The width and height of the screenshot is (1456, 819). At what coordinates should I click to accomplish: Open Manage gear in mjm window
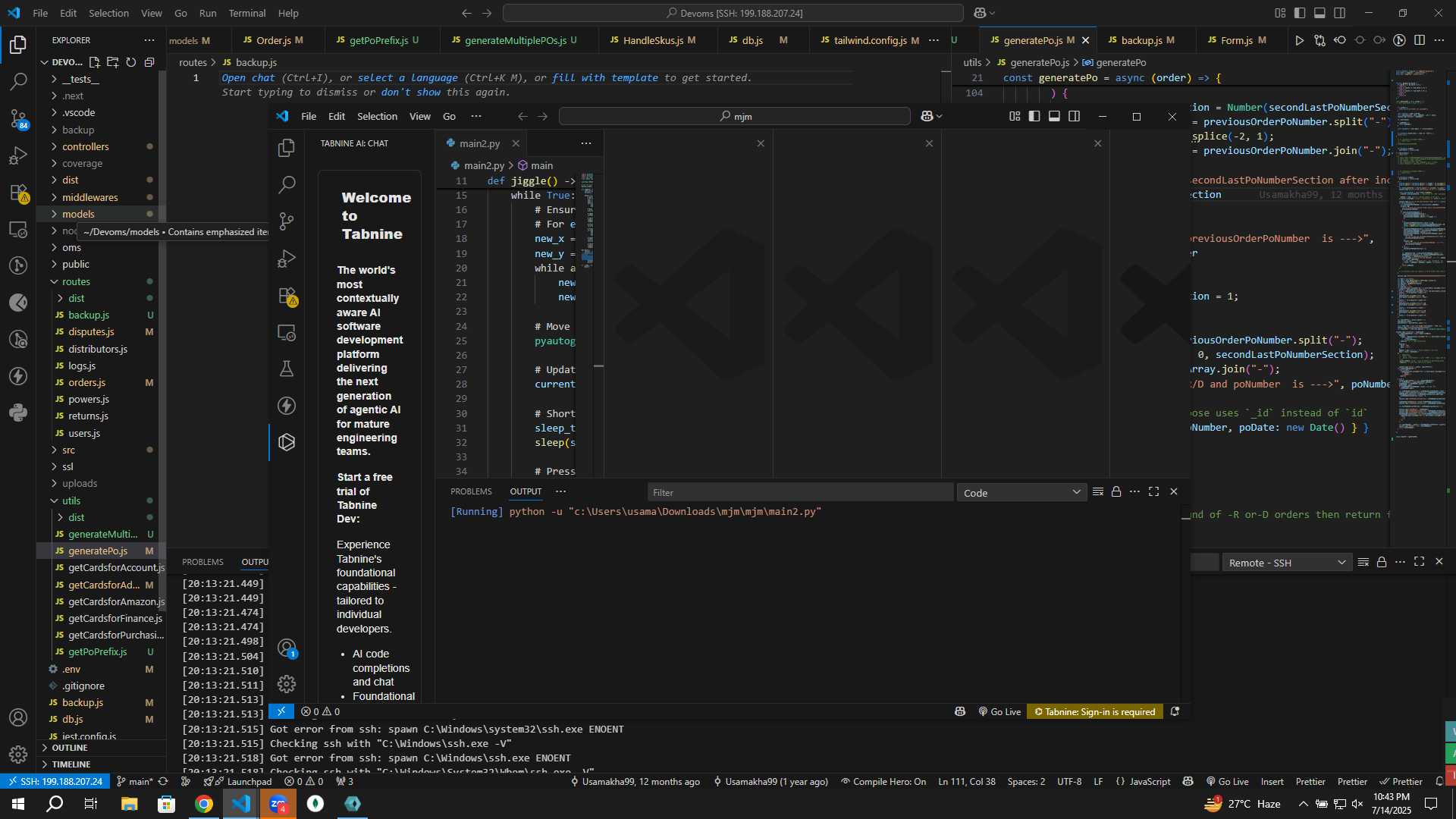point(287,684)
